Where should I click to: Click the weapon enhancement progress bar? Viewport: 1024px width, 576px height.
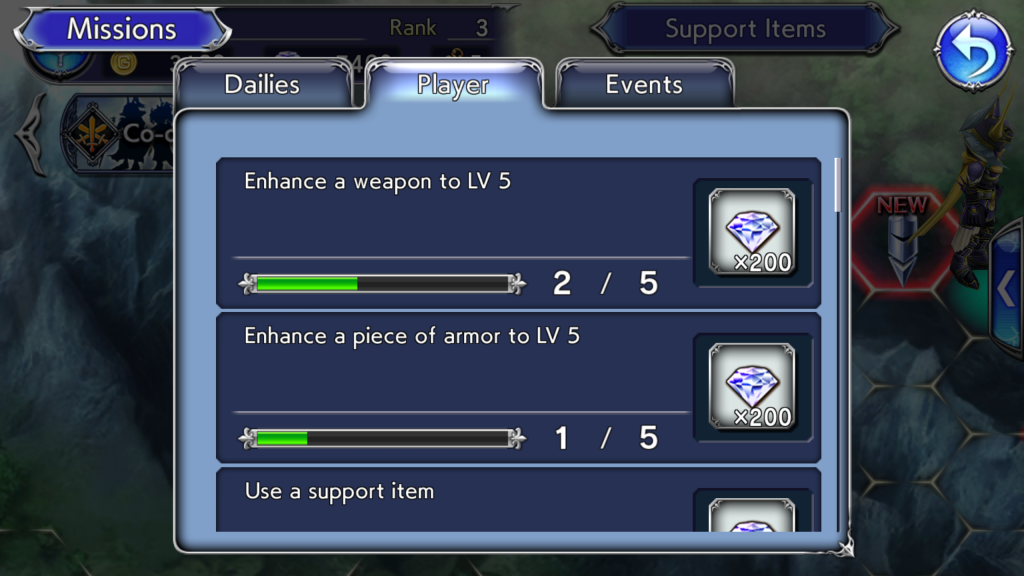tap(383, 283)
